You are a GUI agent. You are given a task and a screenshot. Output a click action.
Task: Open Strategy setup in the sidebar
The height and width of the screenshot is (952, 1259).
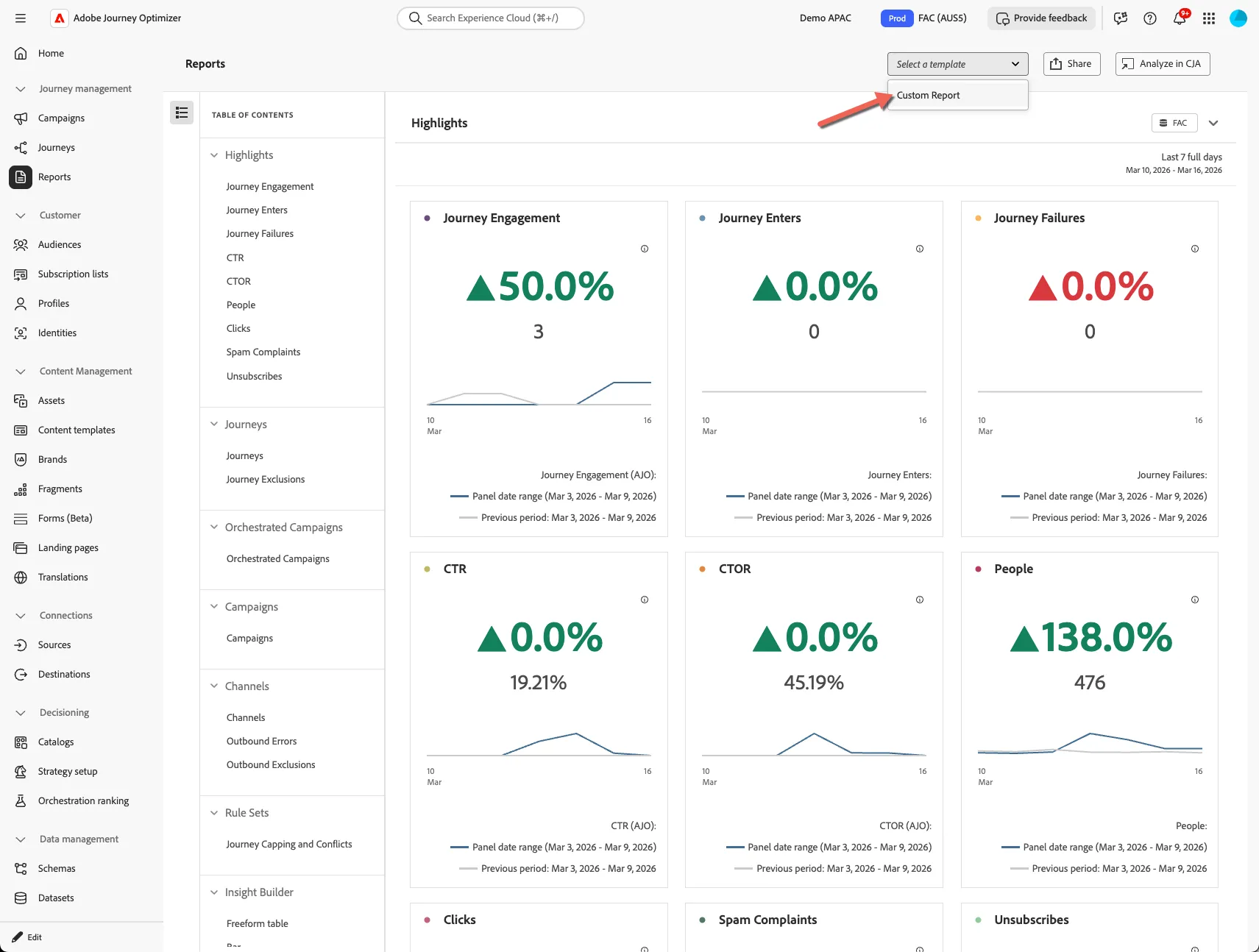(x=68, y=771)
